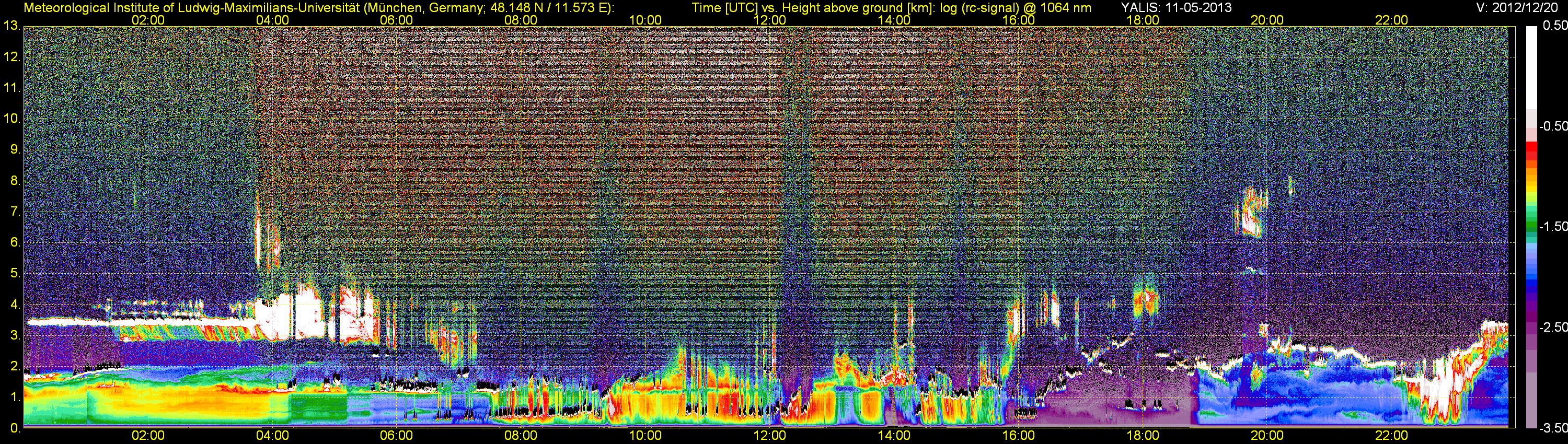
Task: Click the "3." height axis label
Action: tap(15, 335)
